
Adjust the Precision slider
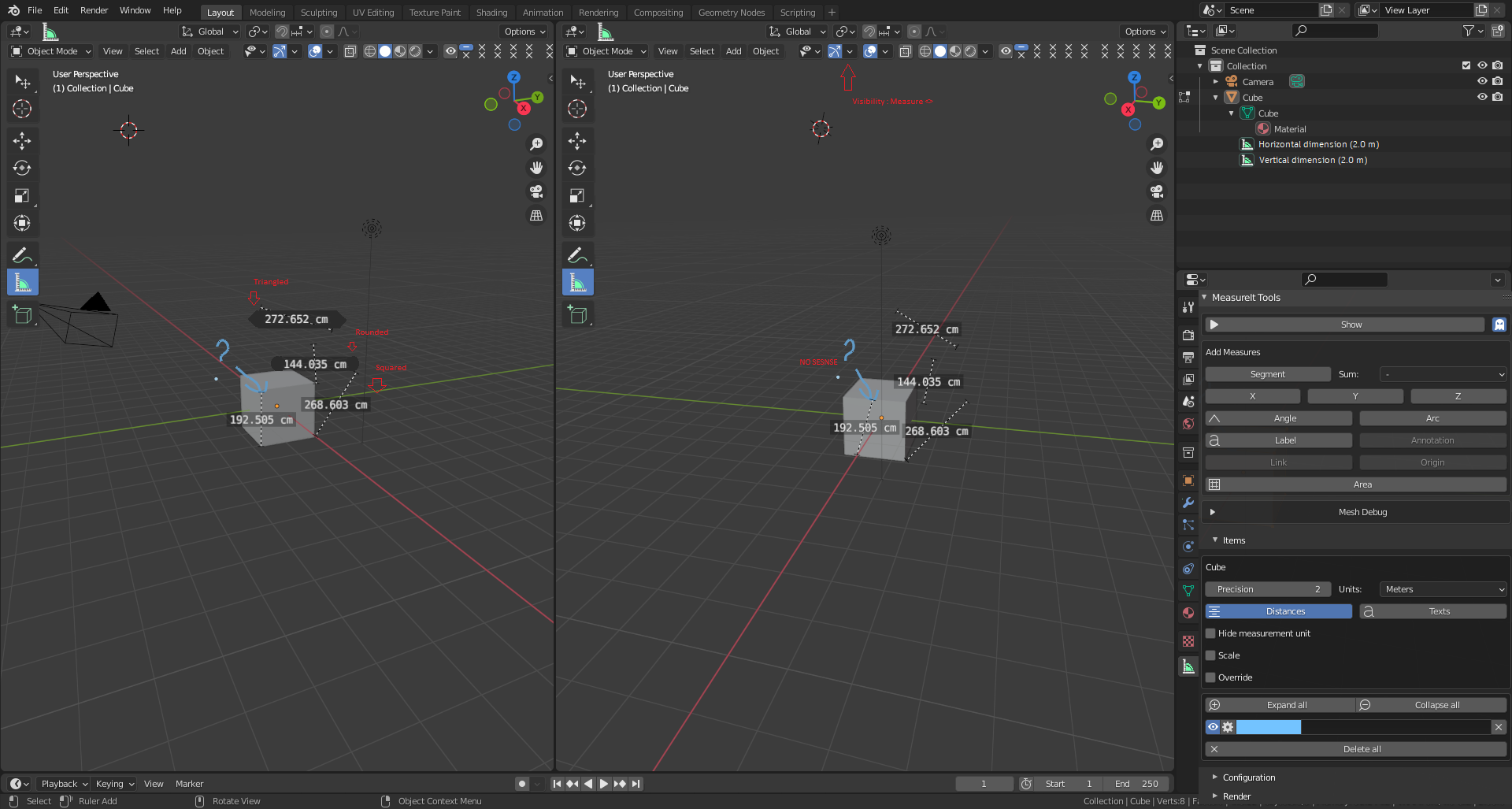(1268, 589)
